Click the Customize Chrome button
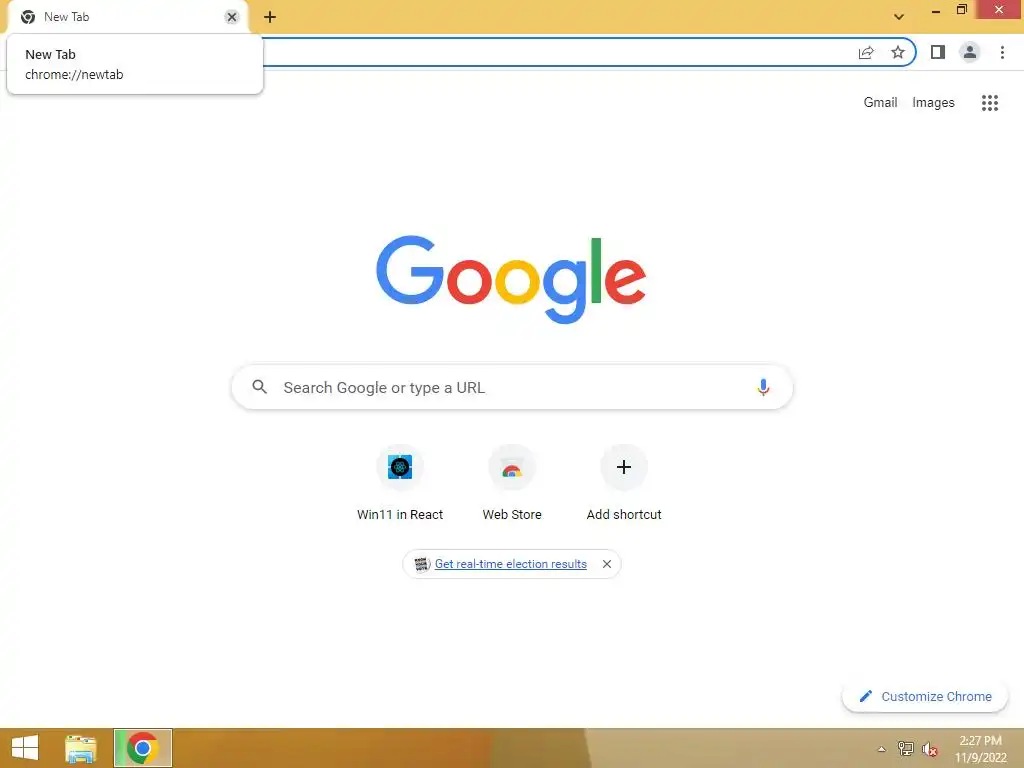The image size is (1024, 768). pyautogui.click(x=925, y=696)
